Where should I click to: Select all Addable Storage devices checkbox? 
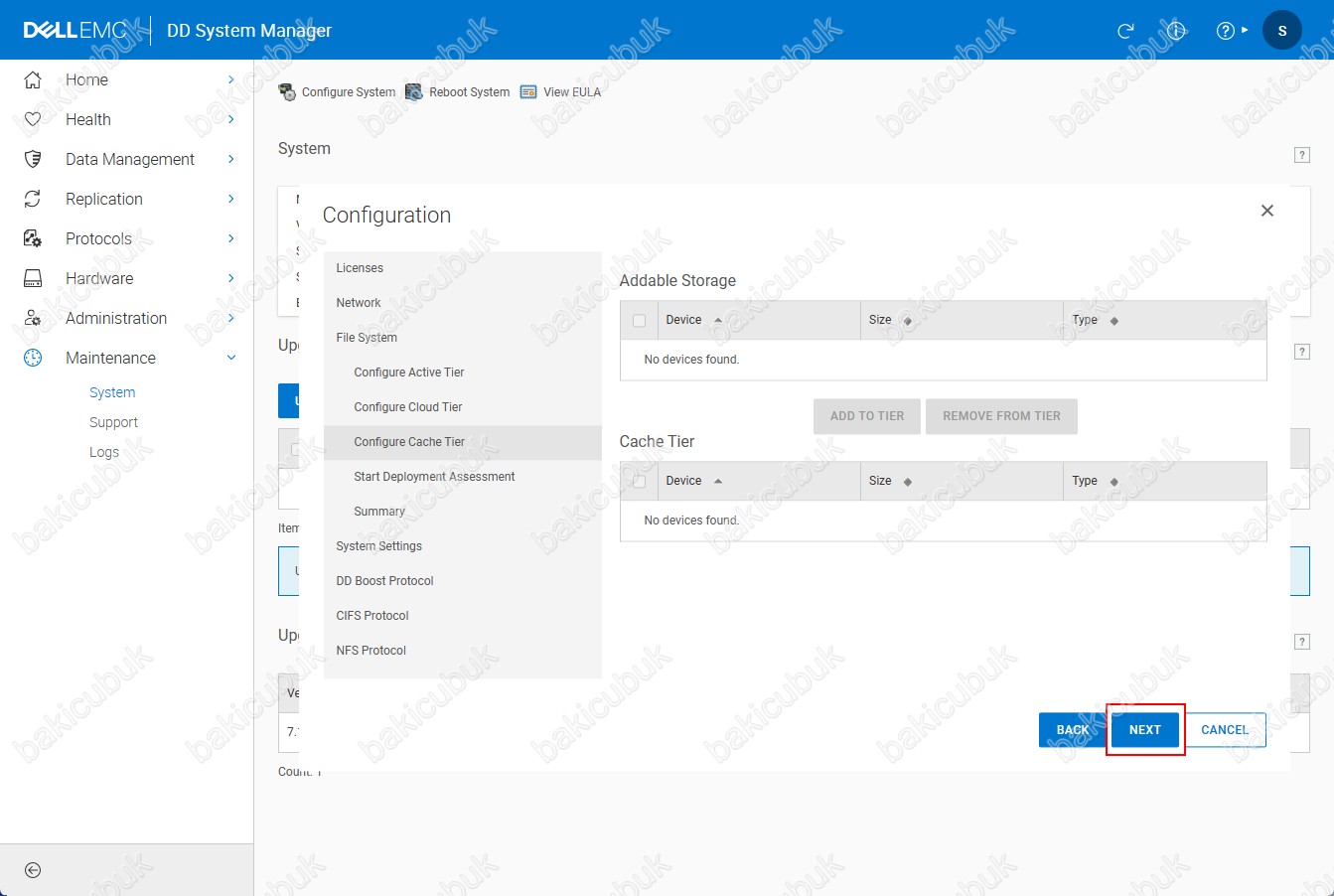639,321
